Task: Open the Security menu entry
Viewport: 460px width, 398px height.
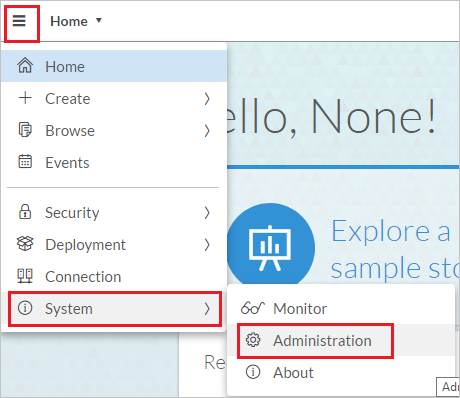Action: pos(114,212)
